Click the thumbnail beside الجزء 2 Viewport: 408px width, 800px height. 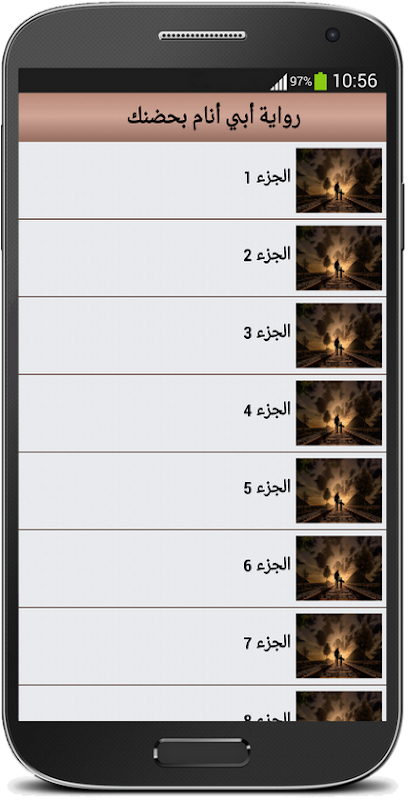click(x=339, y=258)
